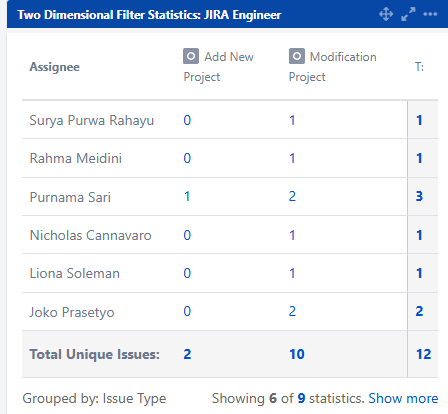Image resolution: width=448 pixels, height=414 pixels.
Task: Click the Modification Project column header
Action: tap(333, 67)
